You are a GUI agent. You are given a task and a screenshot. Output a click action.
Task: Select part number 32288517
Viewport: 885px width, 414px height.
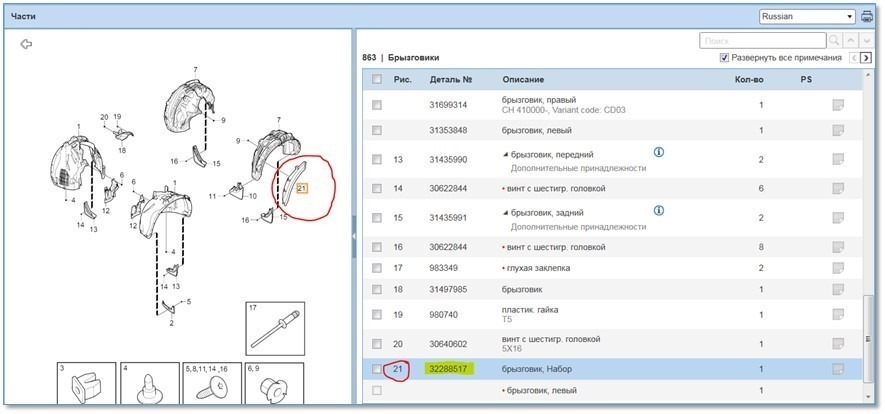[x=449, y=369]
